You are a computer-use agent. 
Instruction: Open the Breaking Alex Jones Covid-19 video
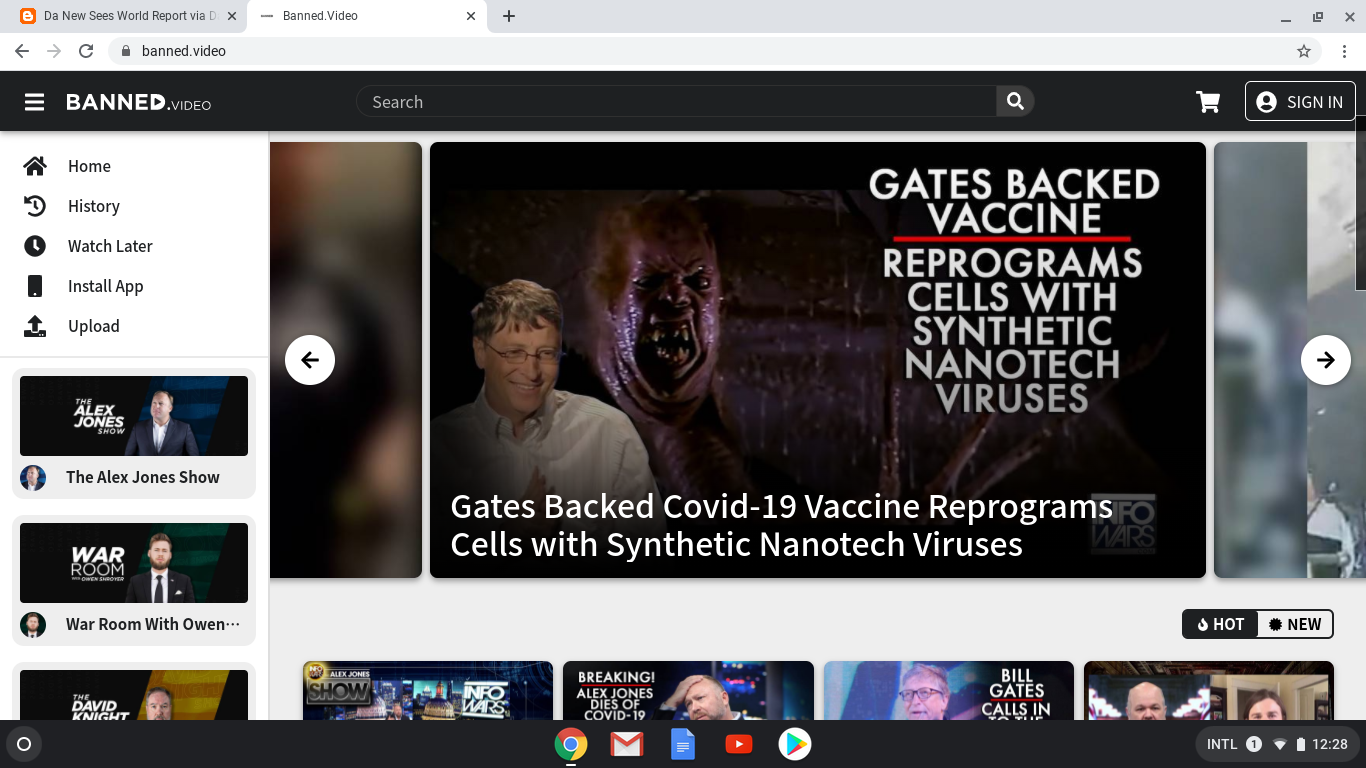click(x=688, y=691)
